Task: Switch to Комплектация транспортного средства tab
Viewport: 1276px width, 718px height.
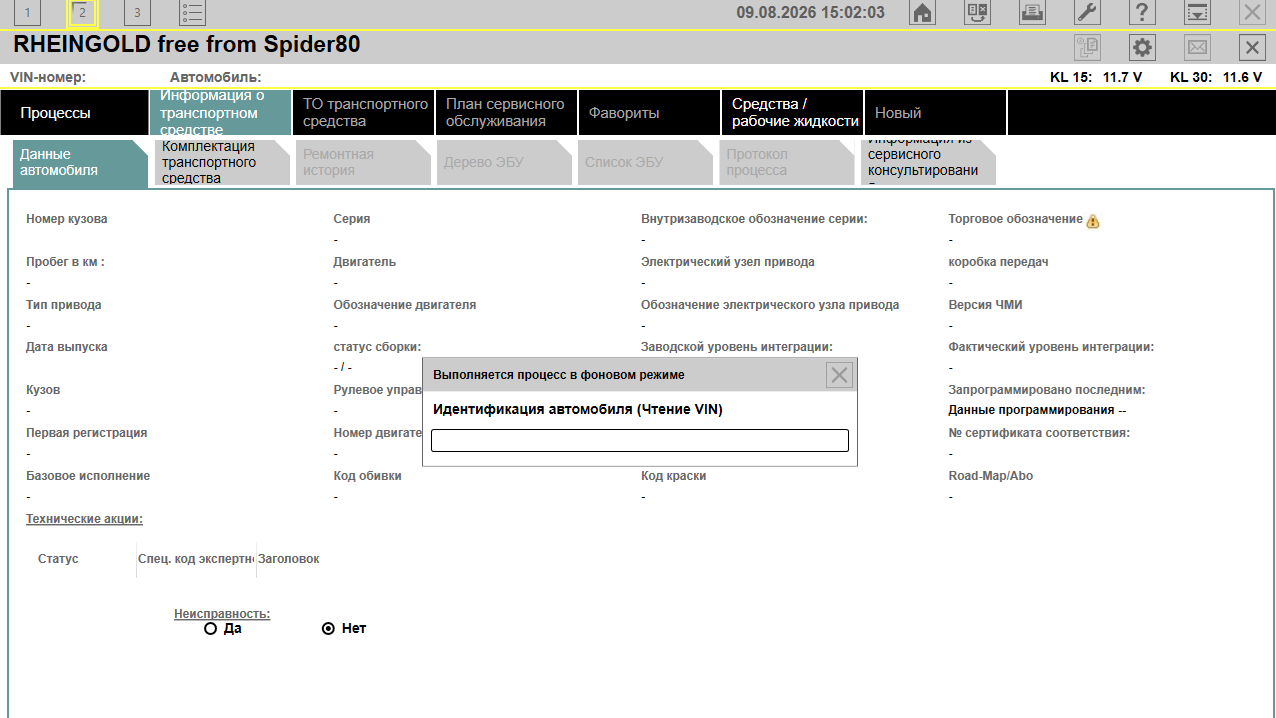Action: click(223, 162)
